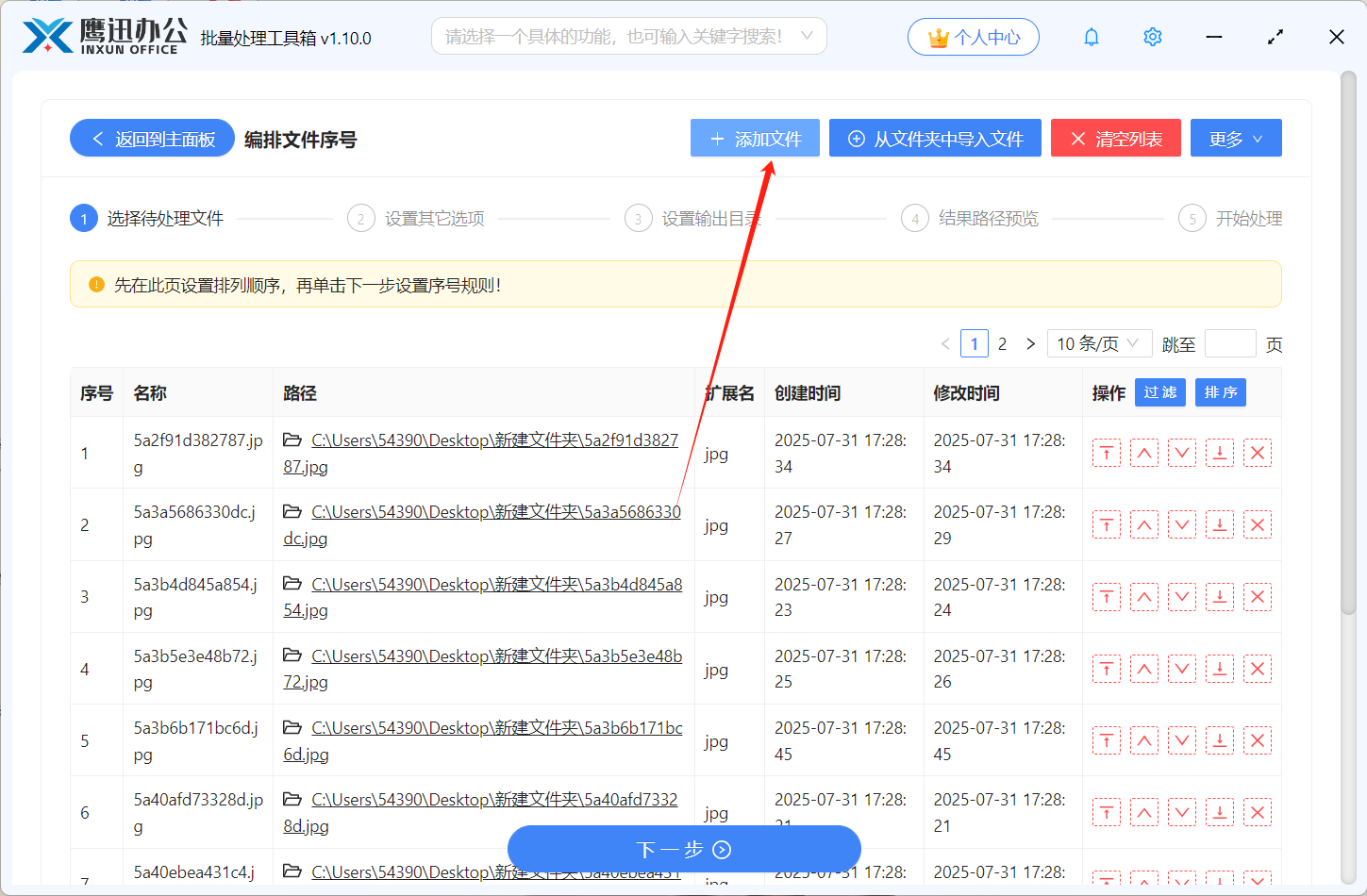The image size is (1367, 896).
Task: Select page 1 in pagination
Action: [975, 344]
